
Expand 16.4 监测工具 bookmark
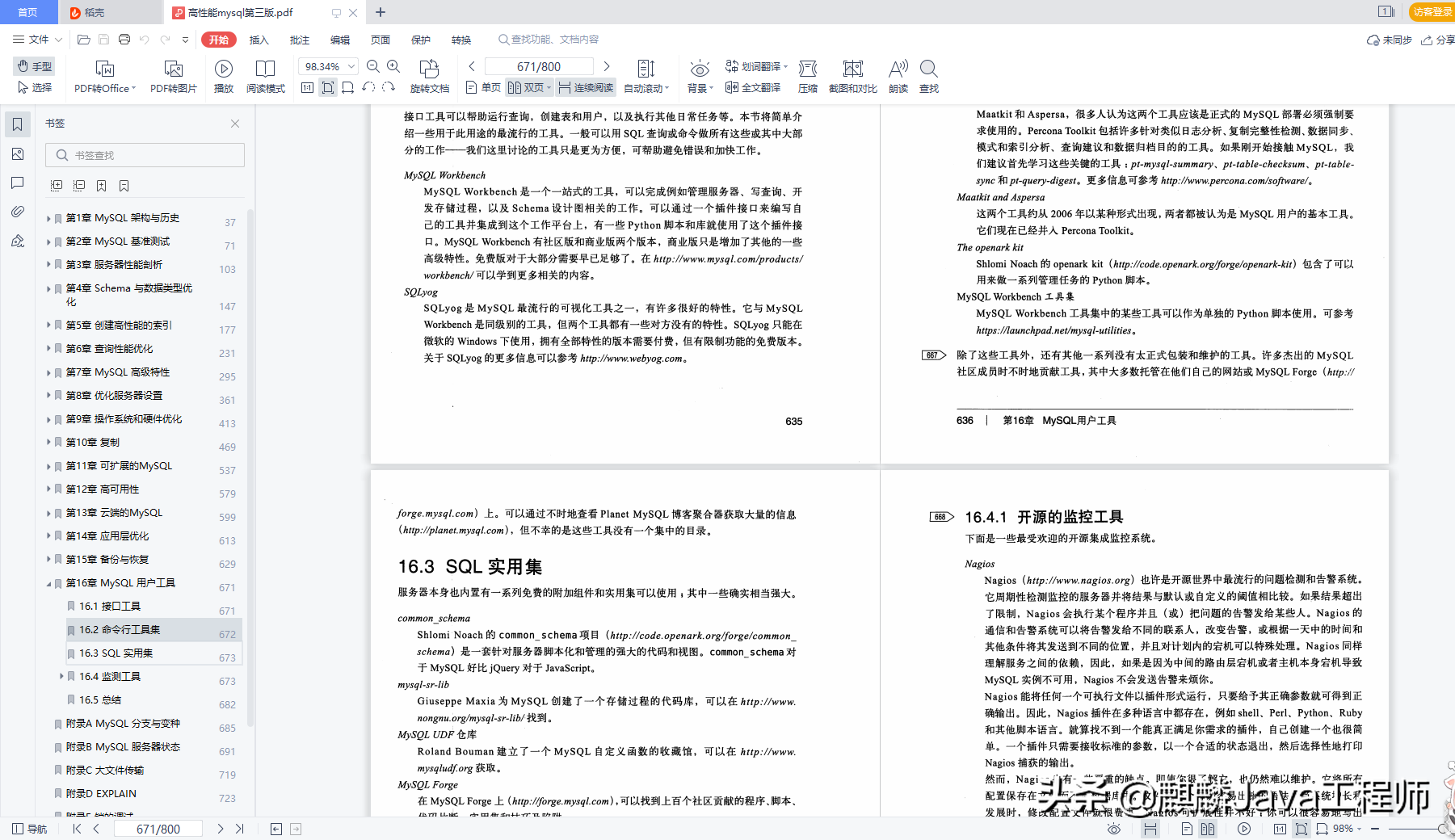point(61,677)
